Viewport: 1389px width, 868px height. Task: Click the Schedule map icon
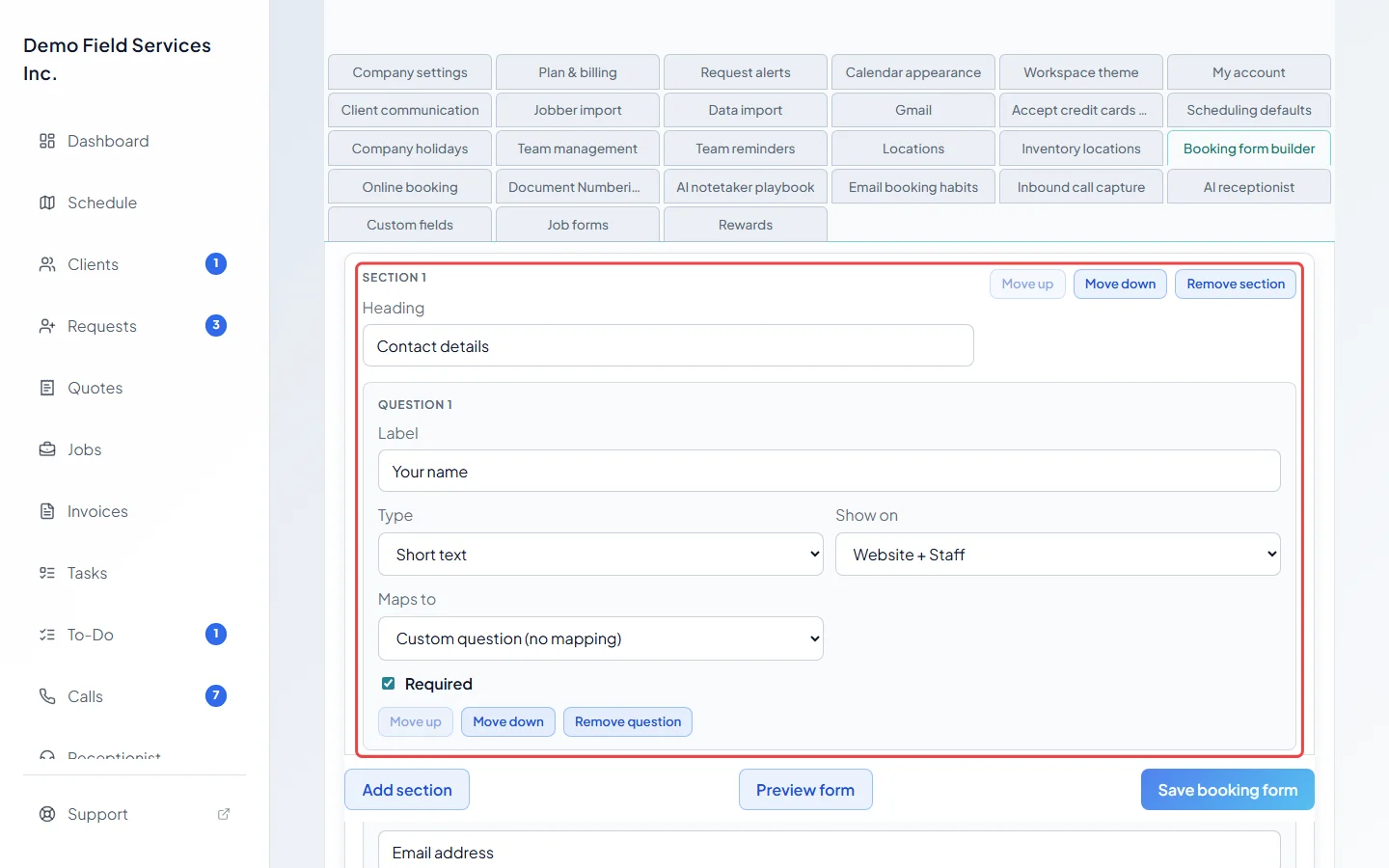tap(47, 203)
